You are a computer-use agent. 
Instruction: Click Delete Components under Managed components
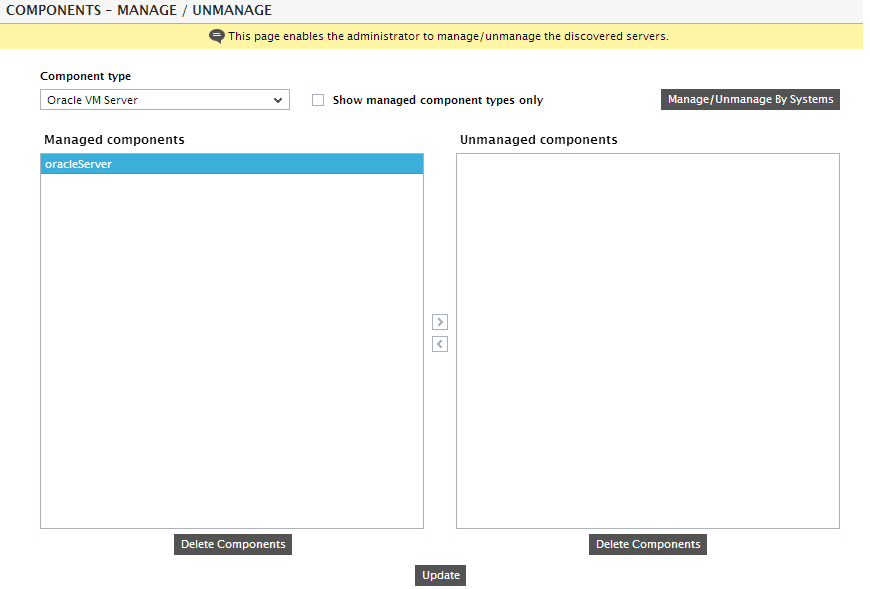[x=233, y=544]
